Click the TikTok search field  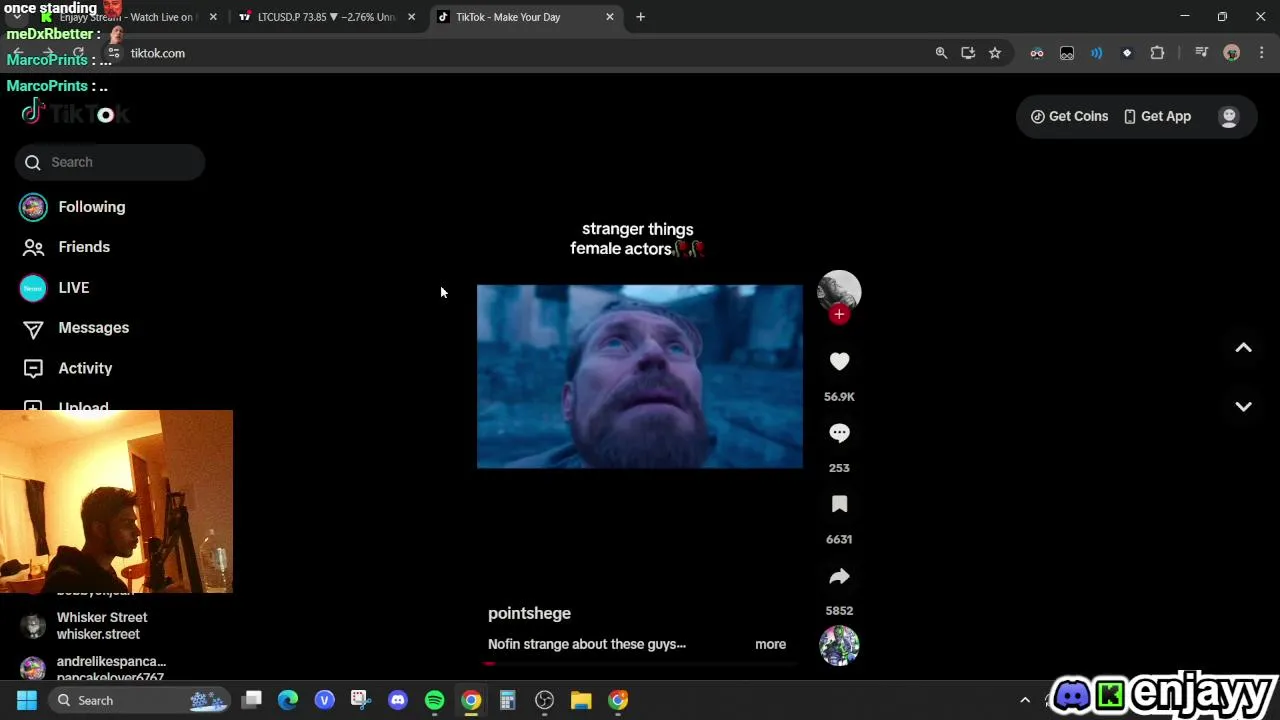[x=110, y=162]
